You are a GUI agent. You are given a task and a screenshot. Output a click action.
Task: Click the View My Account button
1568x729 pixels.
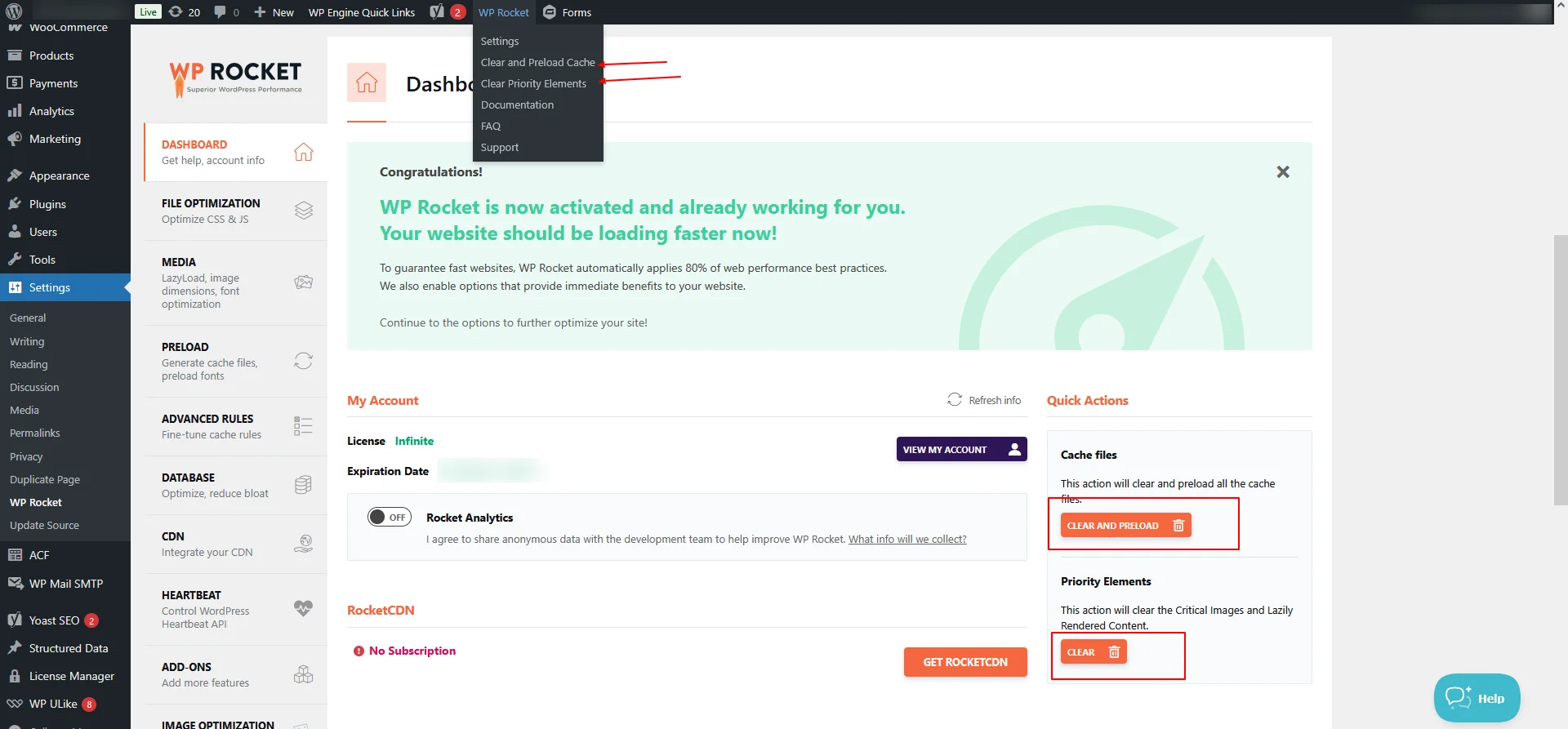[x=961, y=449]
